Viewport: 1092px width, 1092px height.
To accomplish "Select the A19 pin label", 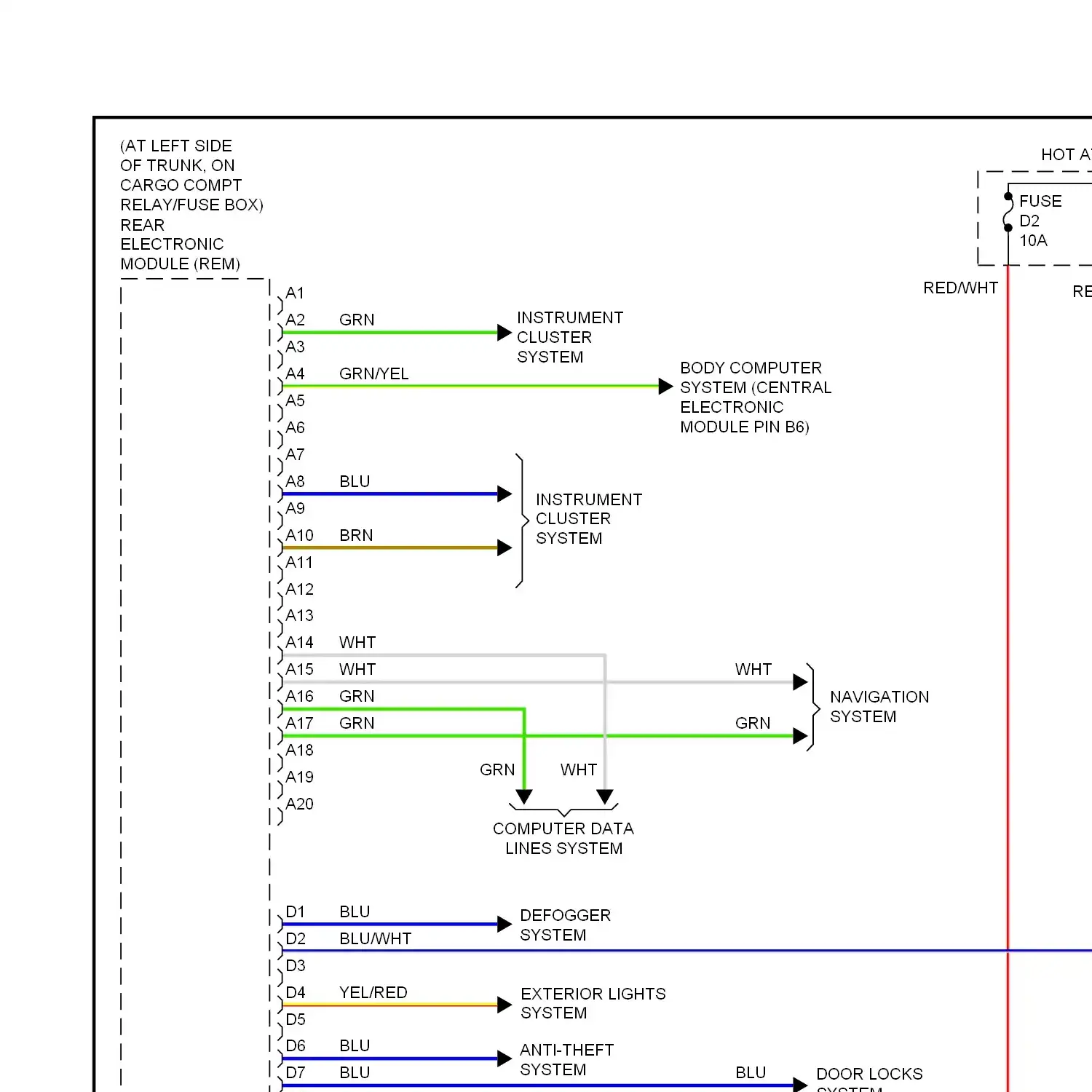I will (299, 778).
